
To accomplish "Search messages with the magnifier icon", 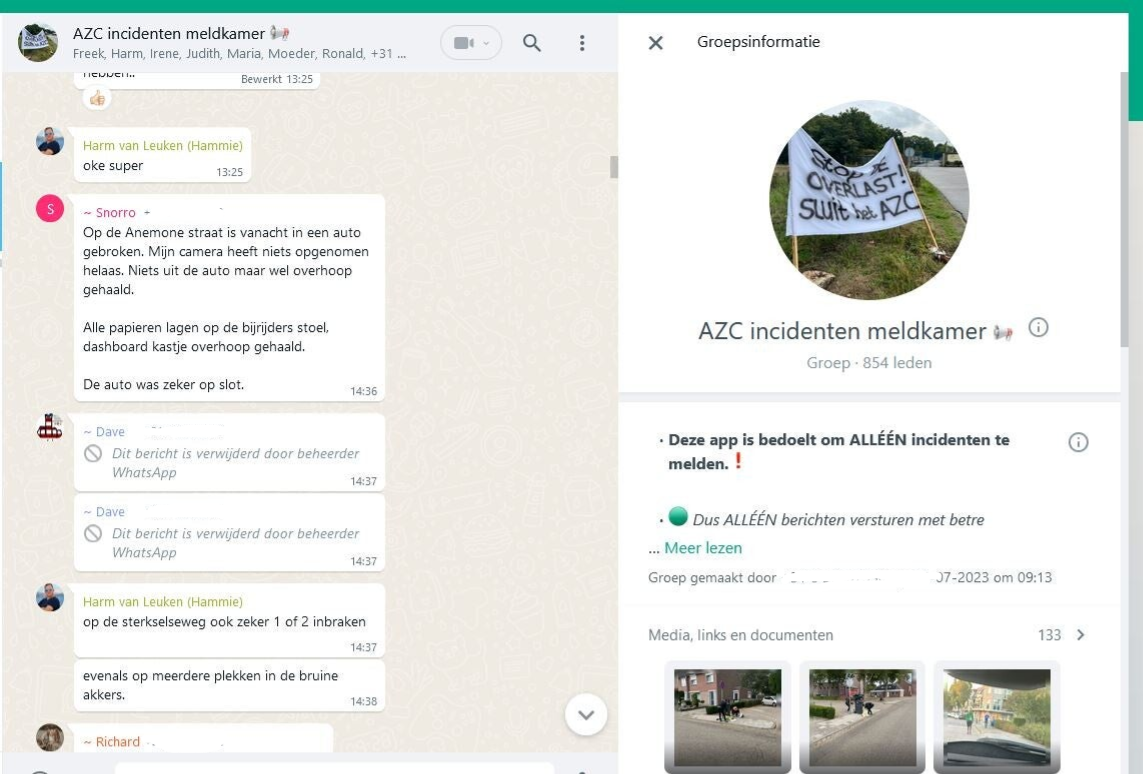I will click(x=532, y=43).
